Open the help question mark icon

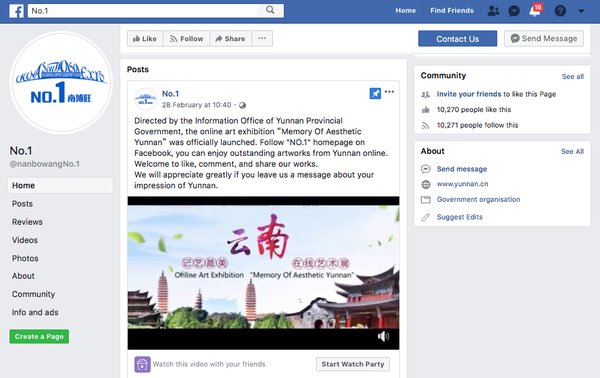tap(560, 11)
